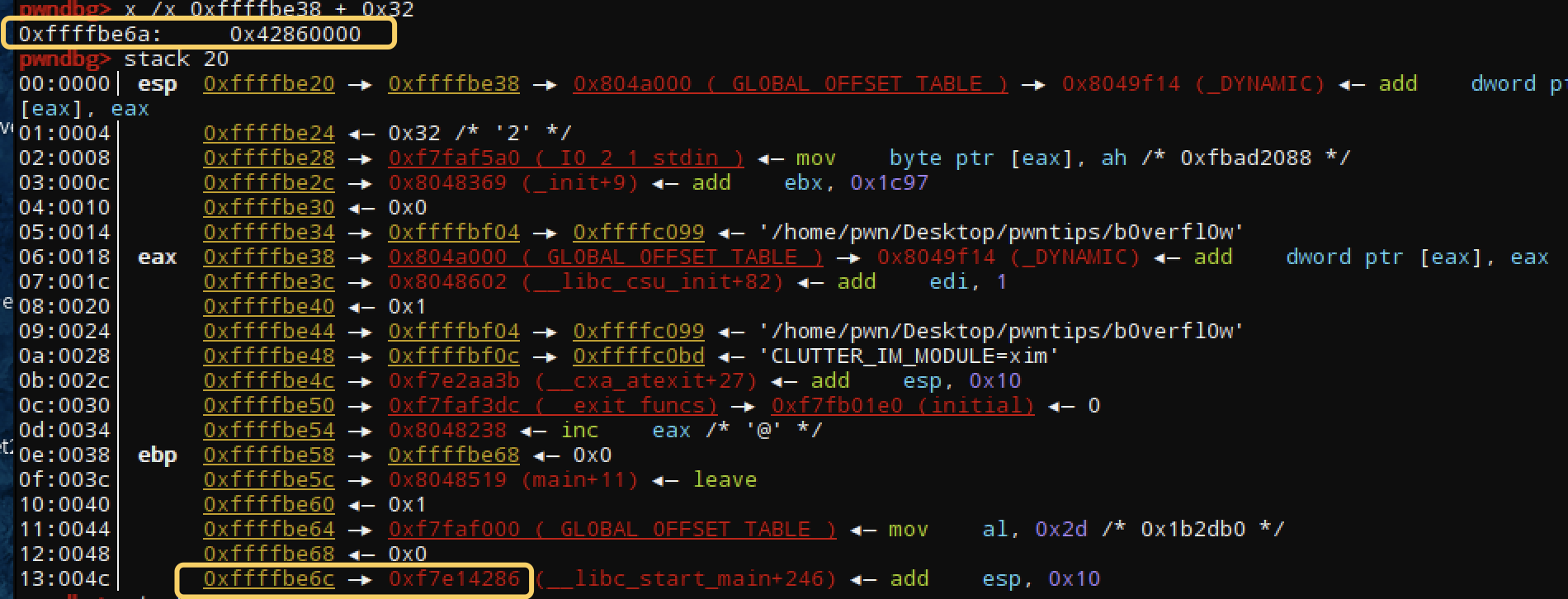Click the pointer 0xffffbe68 on the ebp row
Viewport: 1568px width, 599px height.
coord(454,455)
